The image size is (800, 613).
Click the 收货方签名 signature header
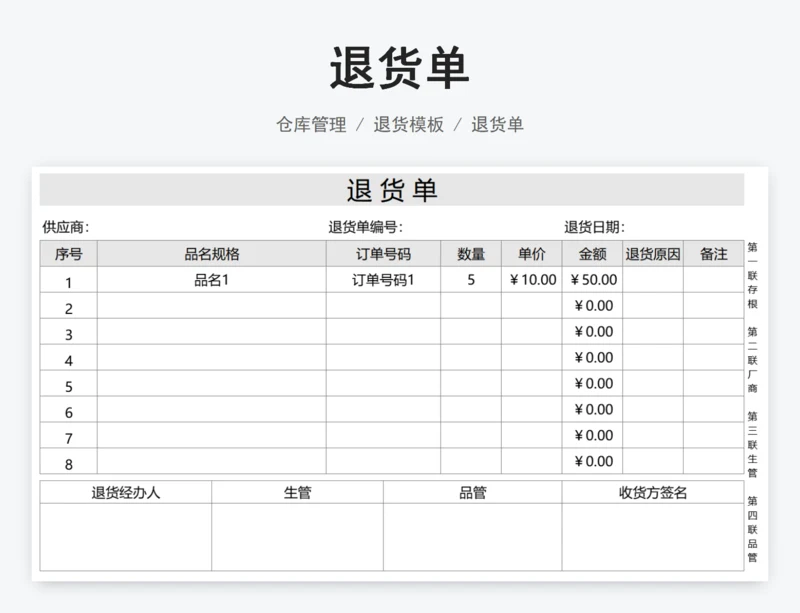[653, 493]
